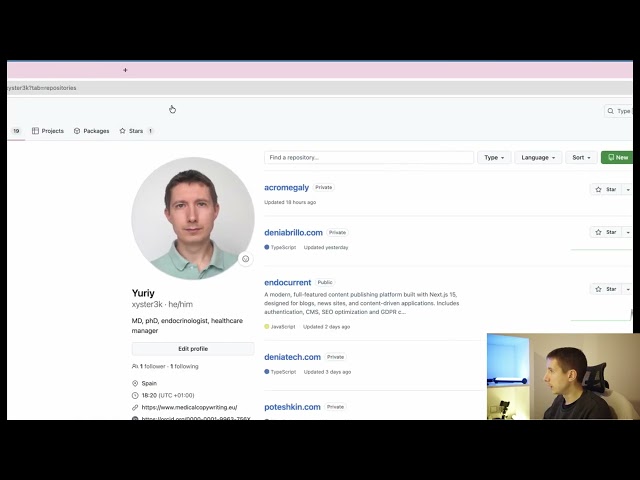Click the Edit profile button
The width and height of the screenshot is (640, 480).
193,349
